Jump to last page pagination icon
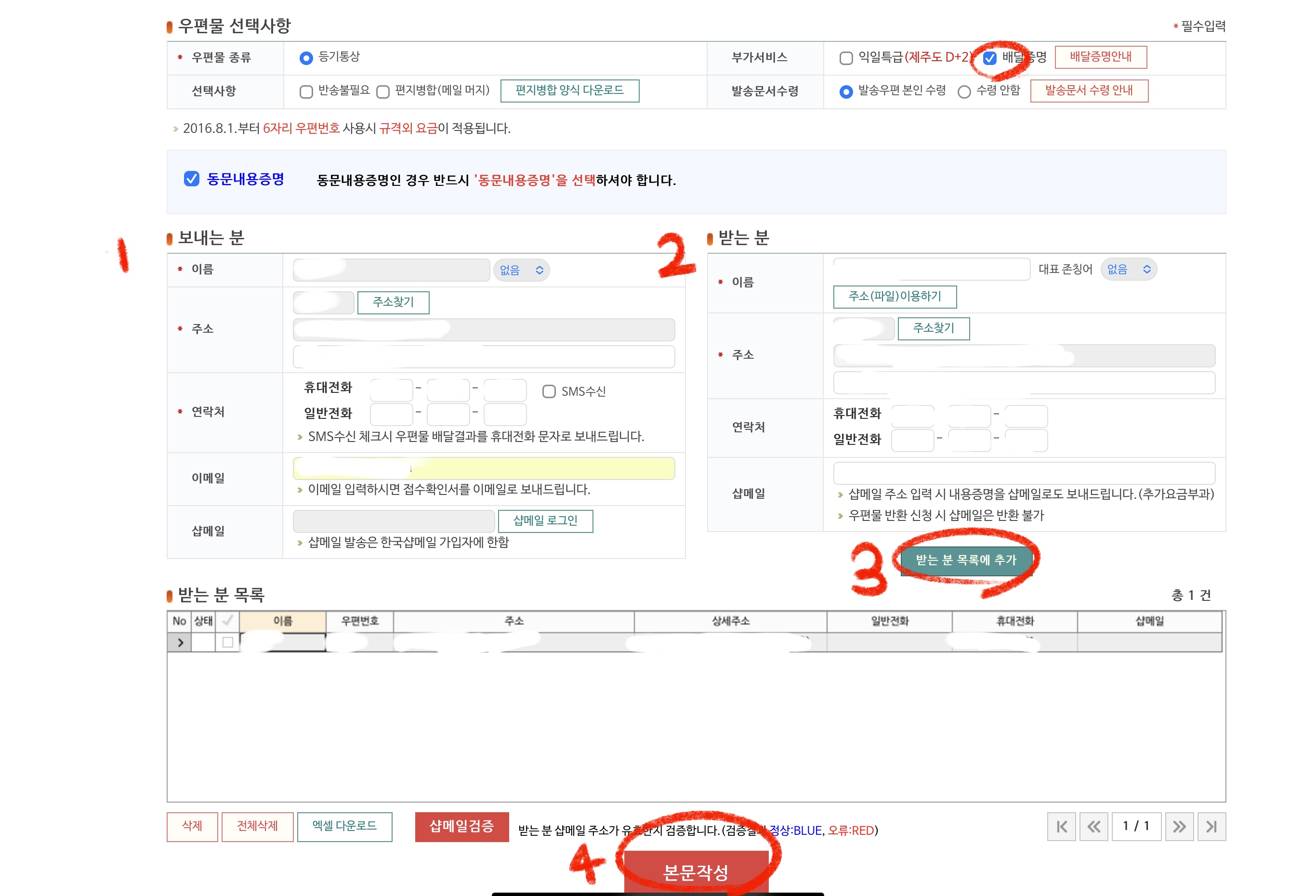The height and width of the screenshot is (896, 1316). (x=1211, y=826)
